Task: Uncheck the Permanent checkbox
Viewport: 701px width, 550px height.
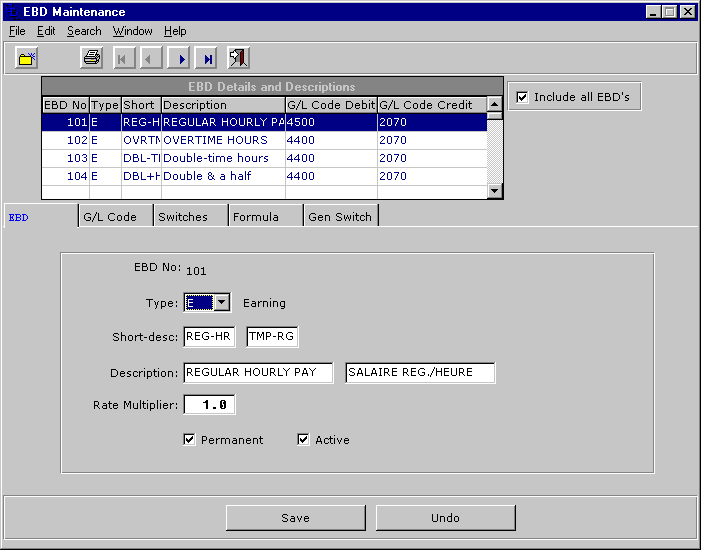Action: pyautogui.click(x=189, y=440)
